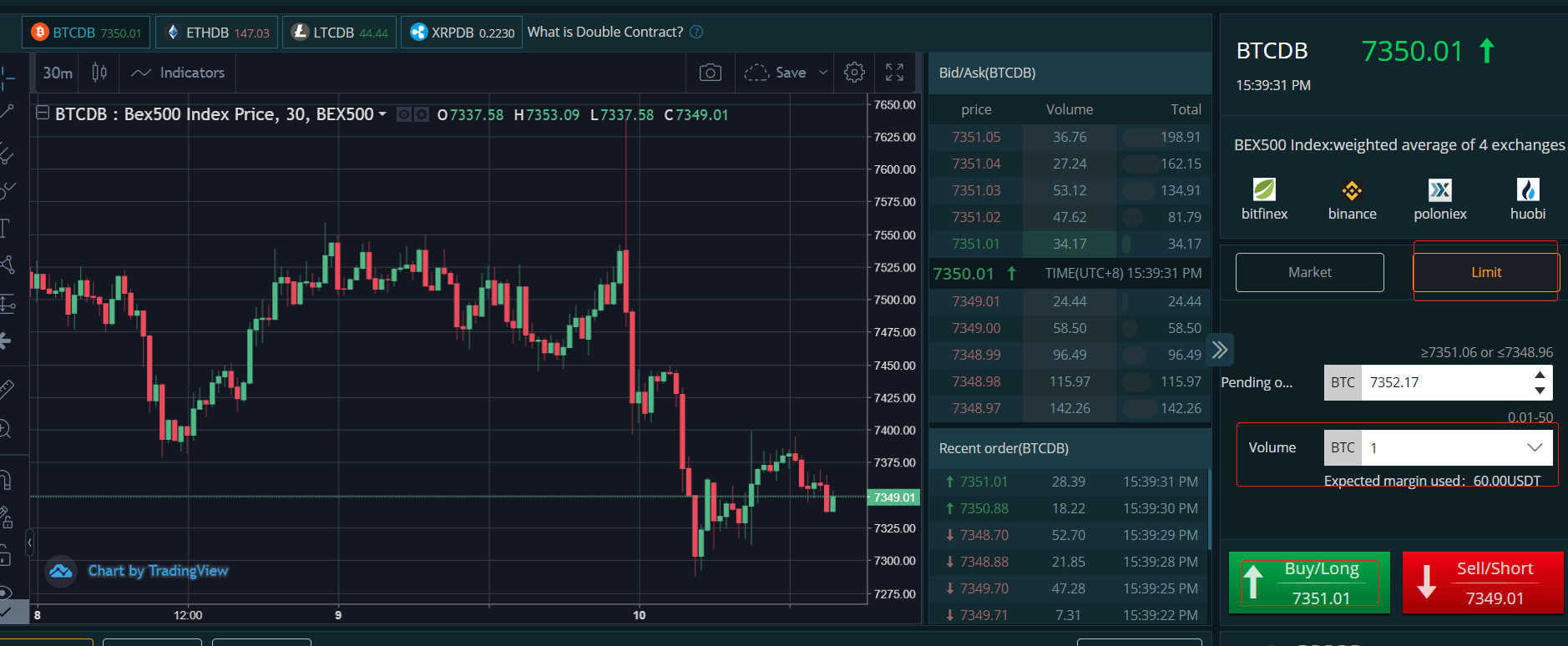Toggle stay in drawing mode

pyautogui.click(x=6, y=517)
